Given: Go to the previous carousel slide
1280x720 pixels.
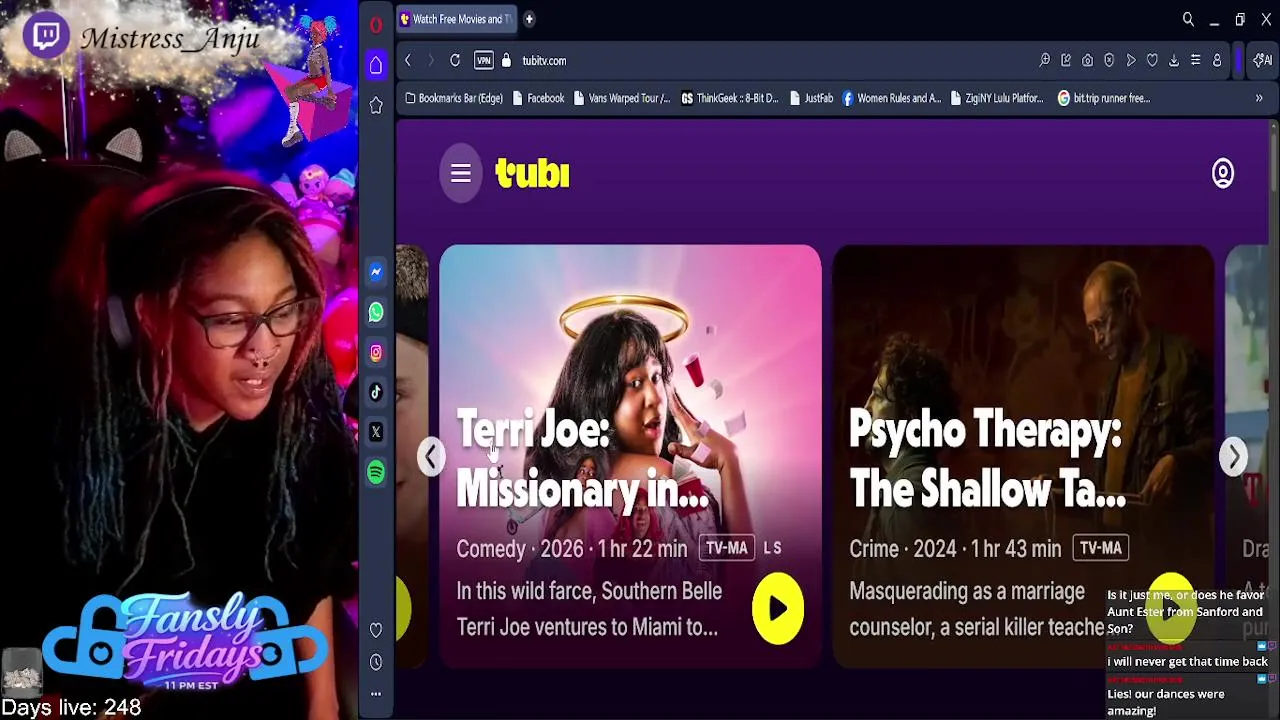Looking at the screenshot, I should [x=431, y=456].
